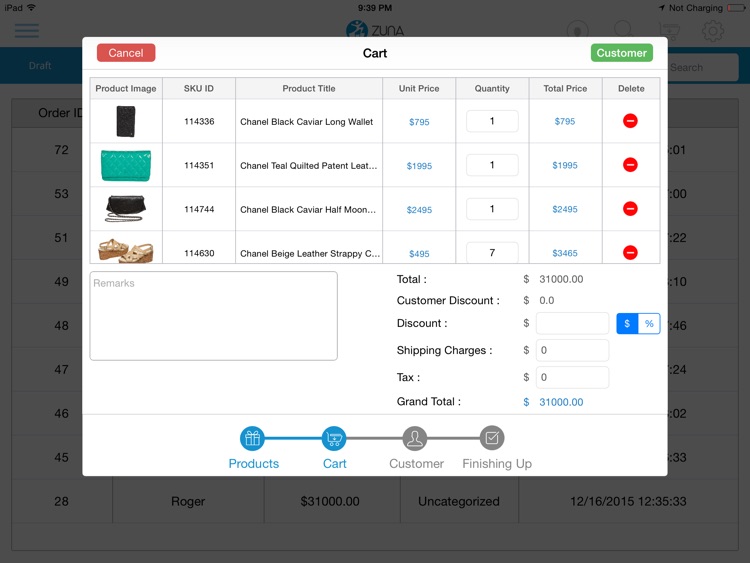This screenshot has height=563, width=750.
Task: Jump to the Finishing Up step icon
Action: [492, 438]
